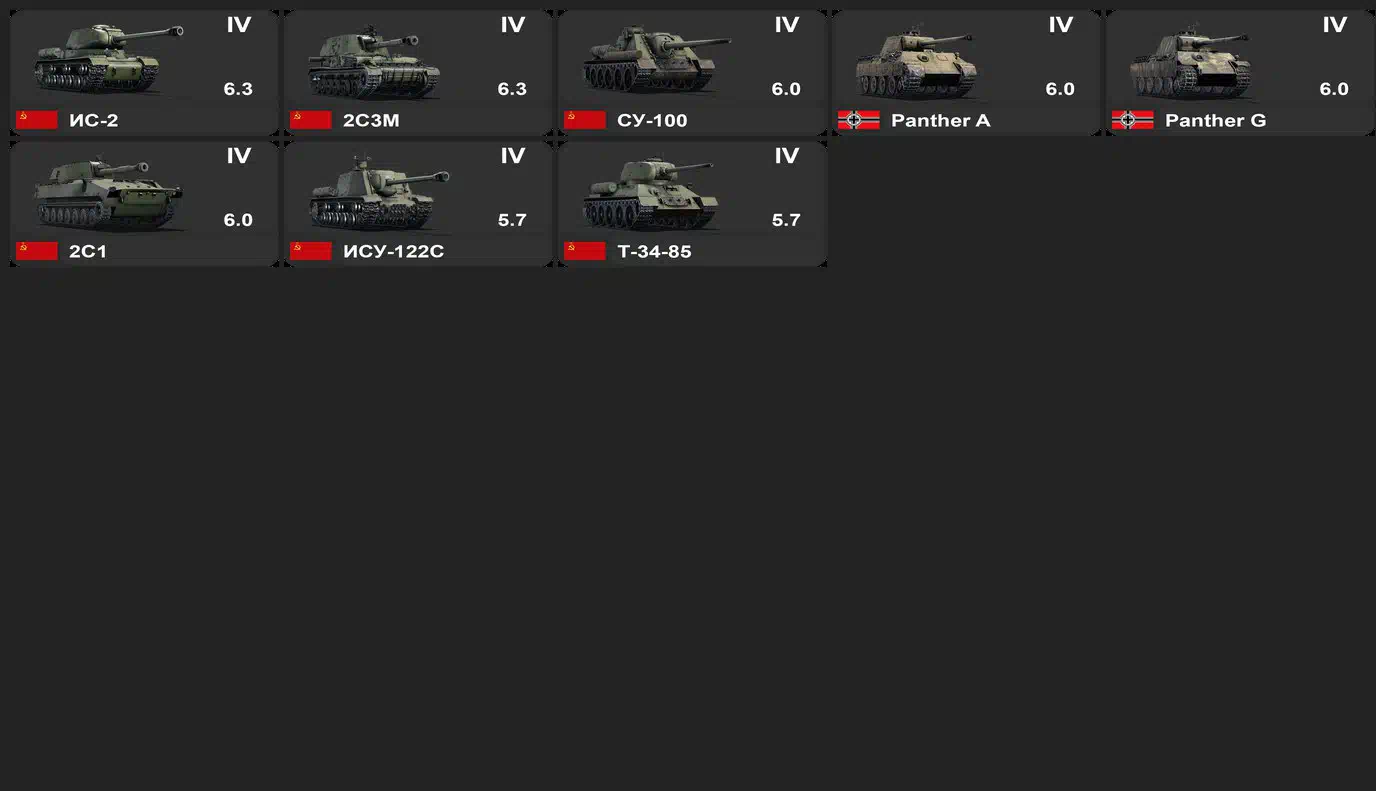Click the ИСУ-122С name label

pyautogui.click(x=393, y=251)
